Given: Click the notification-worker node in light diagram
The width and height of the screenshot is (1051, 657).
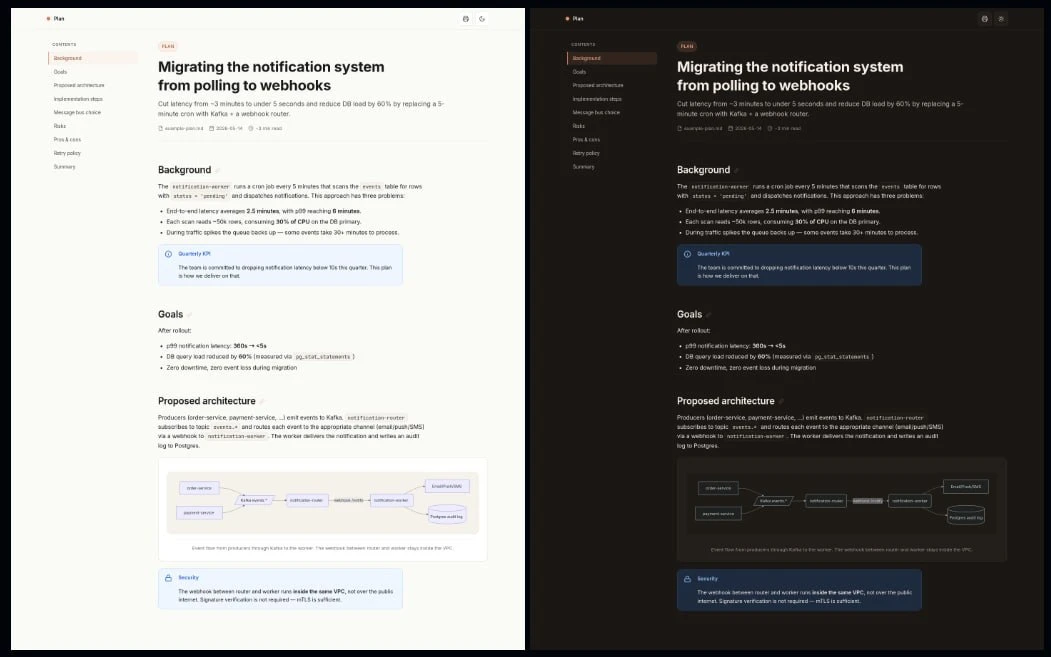Looking at the screenshot, I should click(391, 500).
